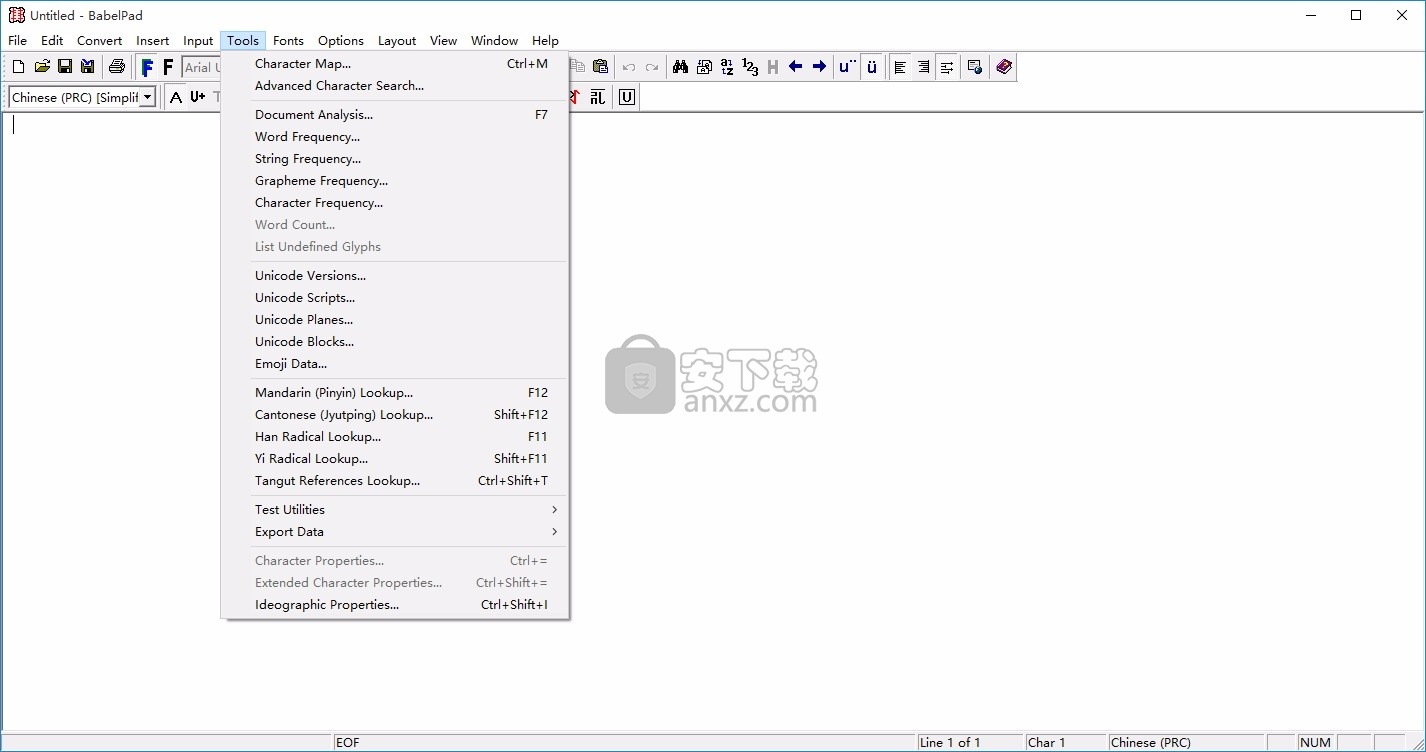Open the View menu
Viewport: 1426px width, 752px height.
[x=443, y=41]
